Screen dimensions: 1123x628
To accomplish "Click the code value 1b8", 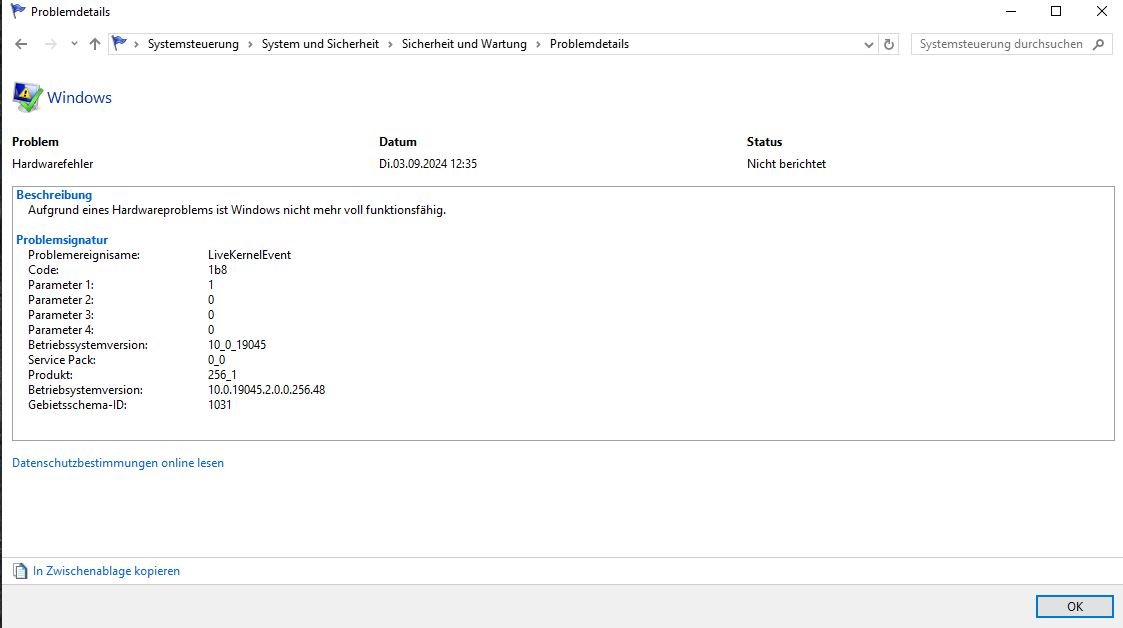I will tap(218, 270).
